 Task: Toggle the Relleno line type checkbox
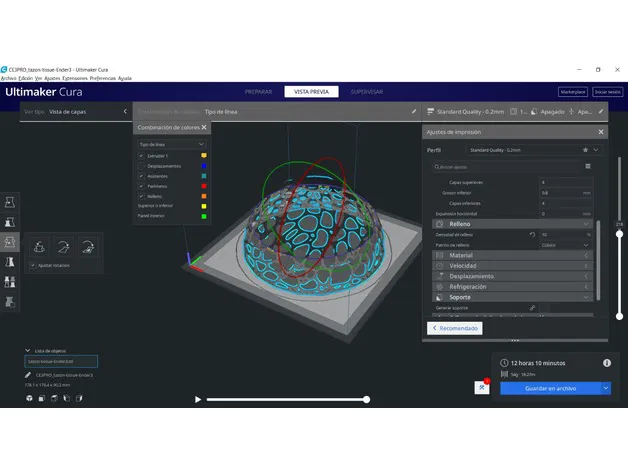coord(141,196)
